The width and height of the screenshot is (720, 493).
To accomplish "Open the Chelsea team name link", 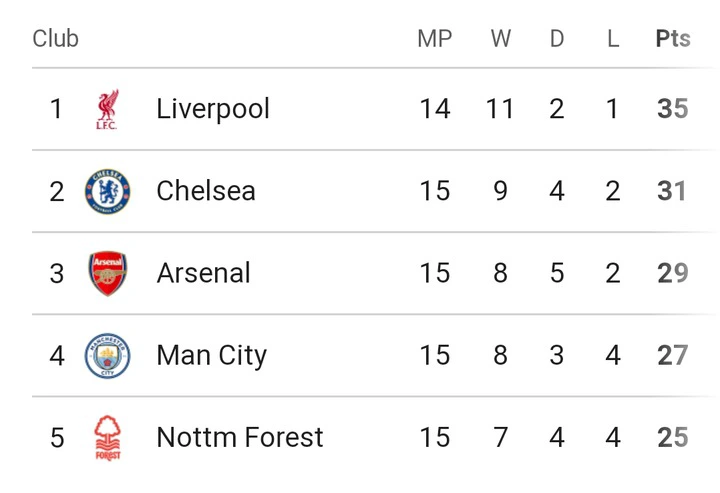I will (206, 191).
